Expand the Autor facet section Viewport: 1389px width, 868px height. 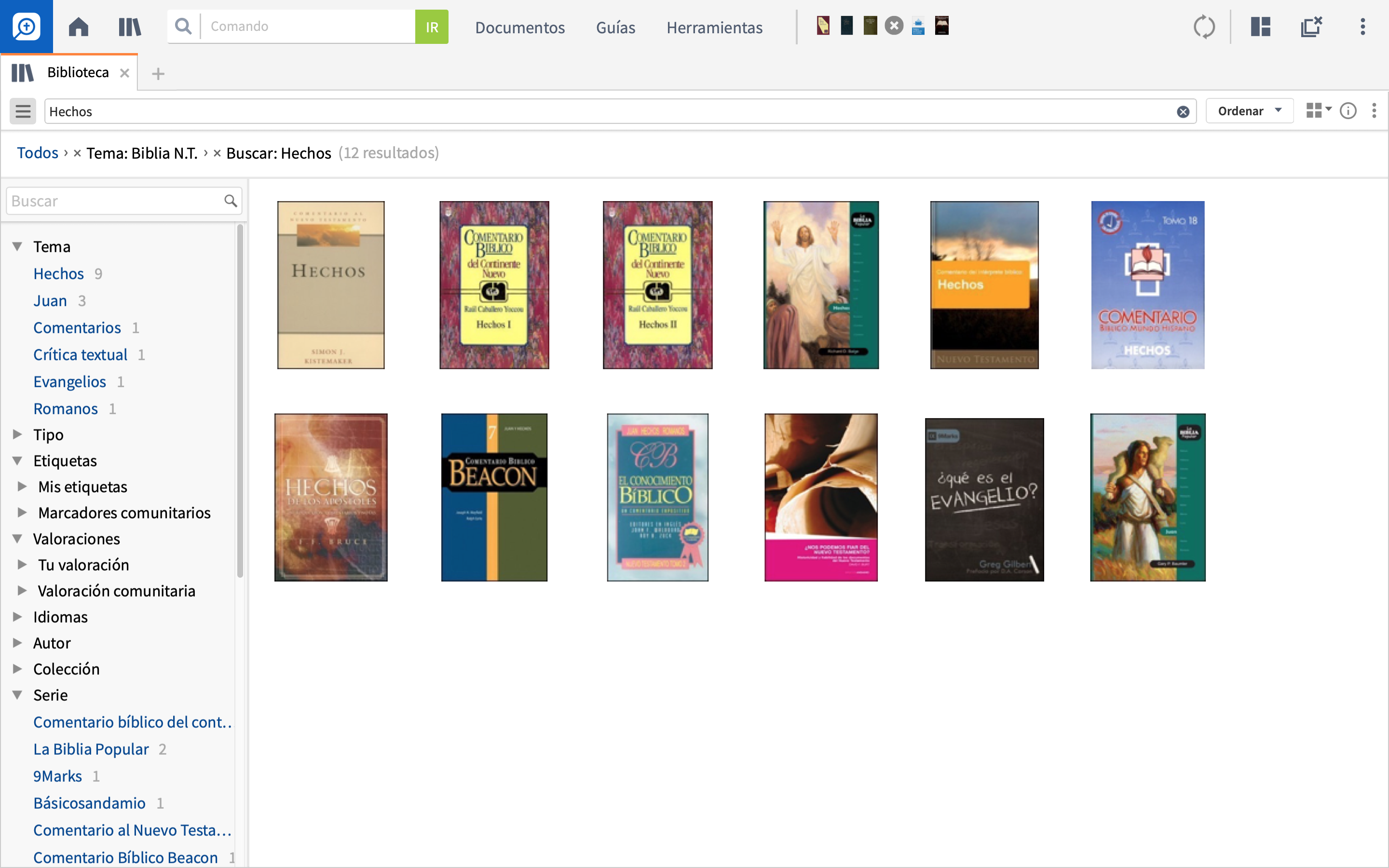point(17,643)
